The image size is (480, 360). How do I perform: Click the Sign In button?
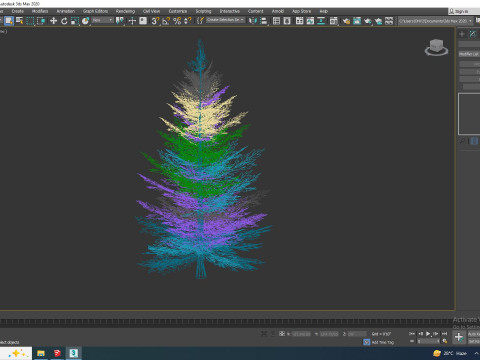click(459, 11)
